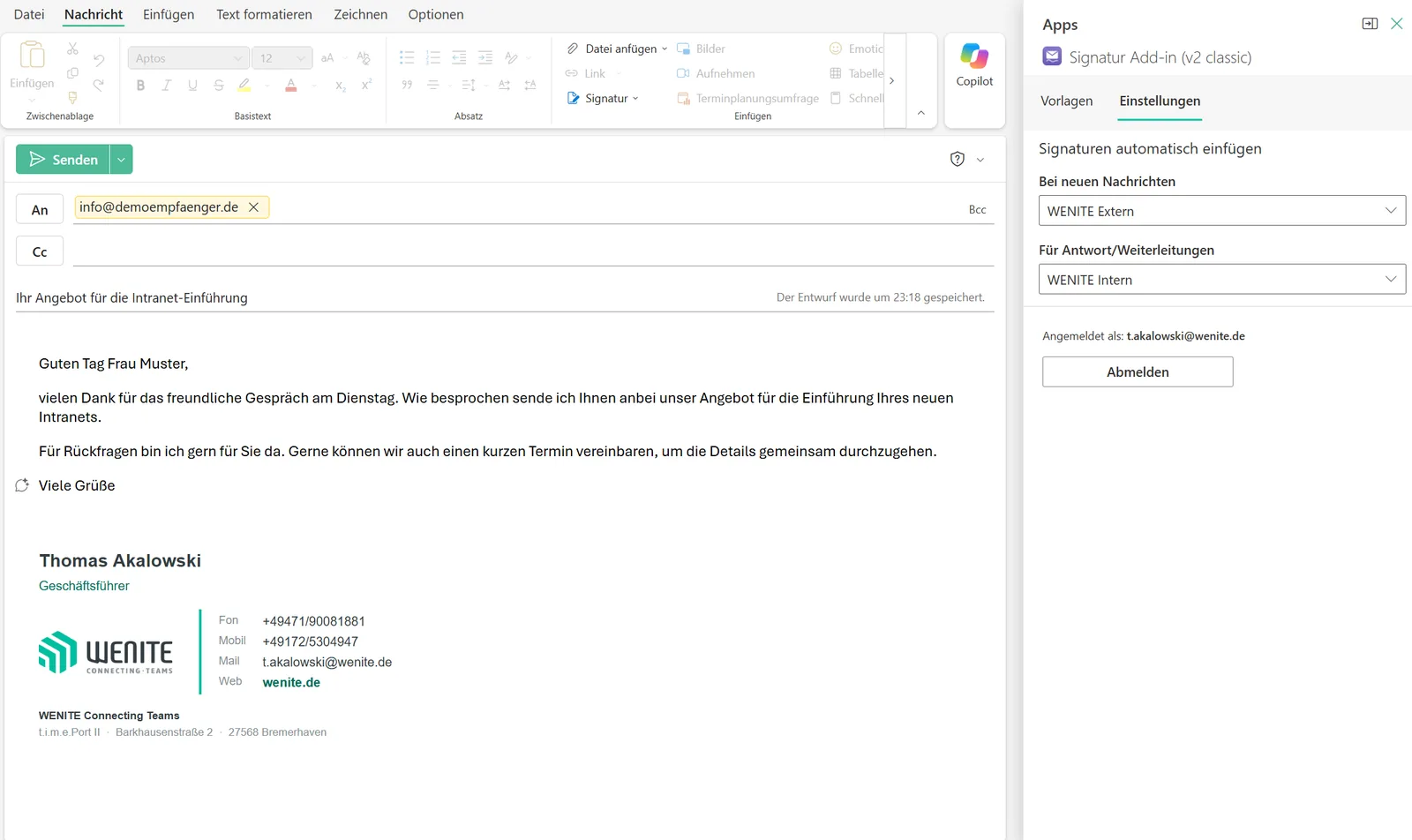
Task: Expand more Einfügen ribbon commands arrow
Action: point(892,80)
